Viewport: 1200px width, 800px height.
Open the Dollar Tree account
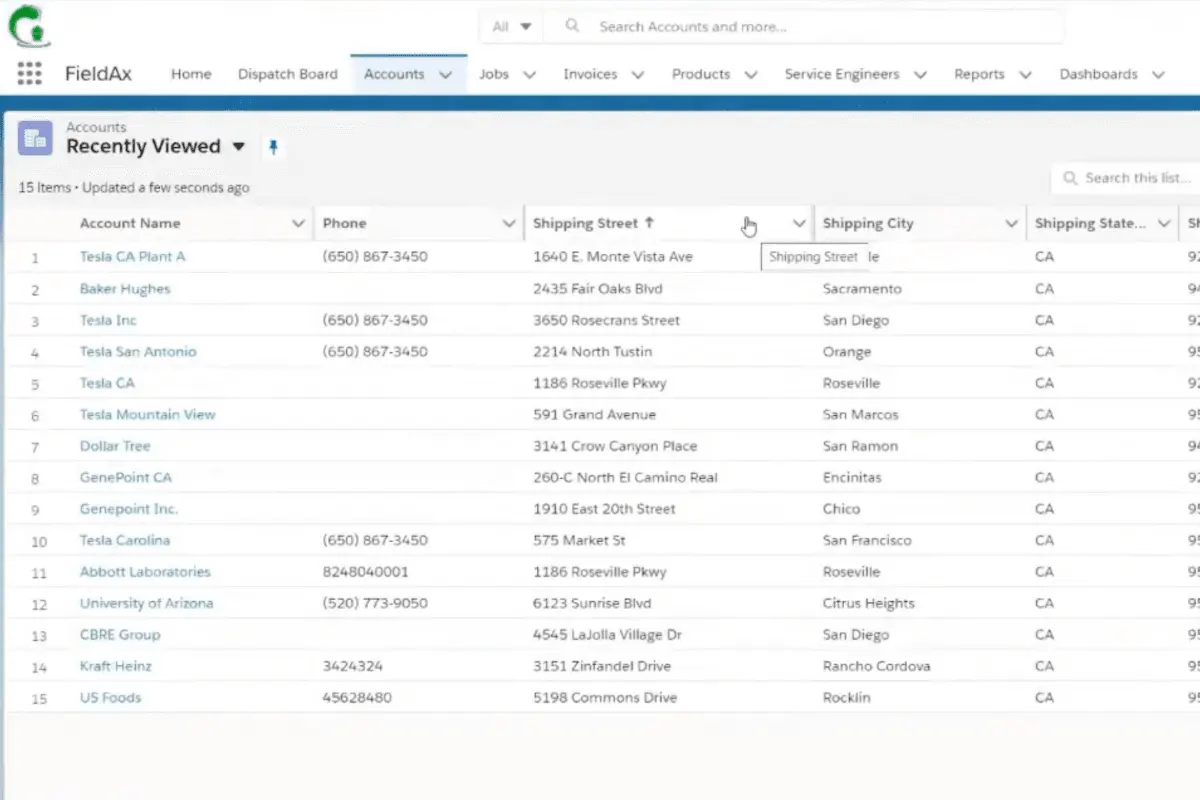pyautogui.click(x=115, y=446)
